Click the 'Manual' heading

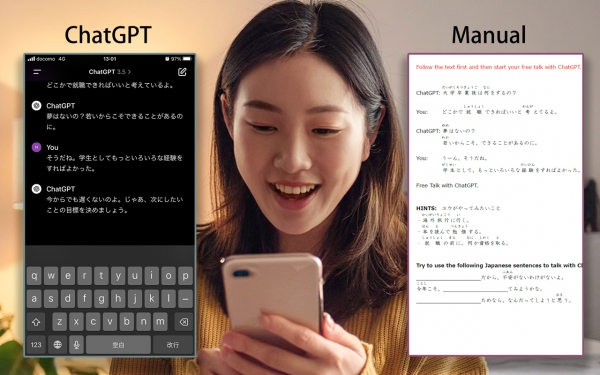[489, 35]
